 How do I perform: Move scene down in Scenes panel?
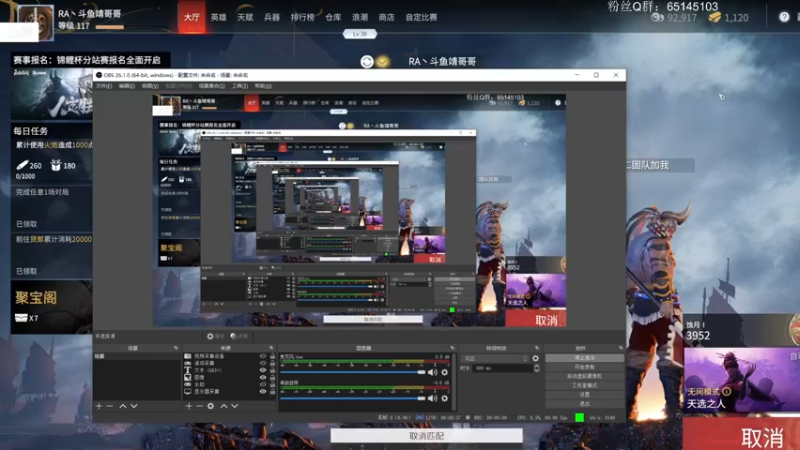pos(134,406)
